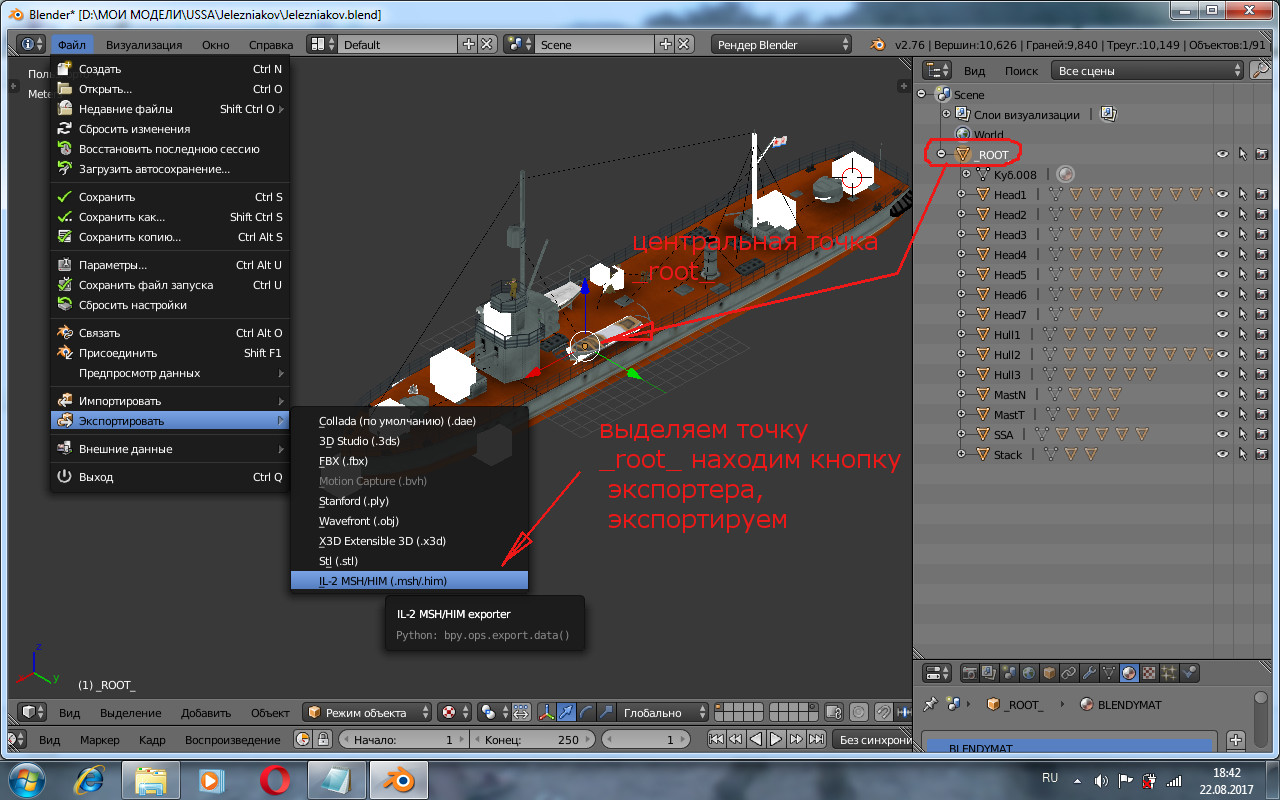Open the Рендер Blender engine dropdown
Viewport: 1280px width, 800px height.
click(x=782, y=44)
